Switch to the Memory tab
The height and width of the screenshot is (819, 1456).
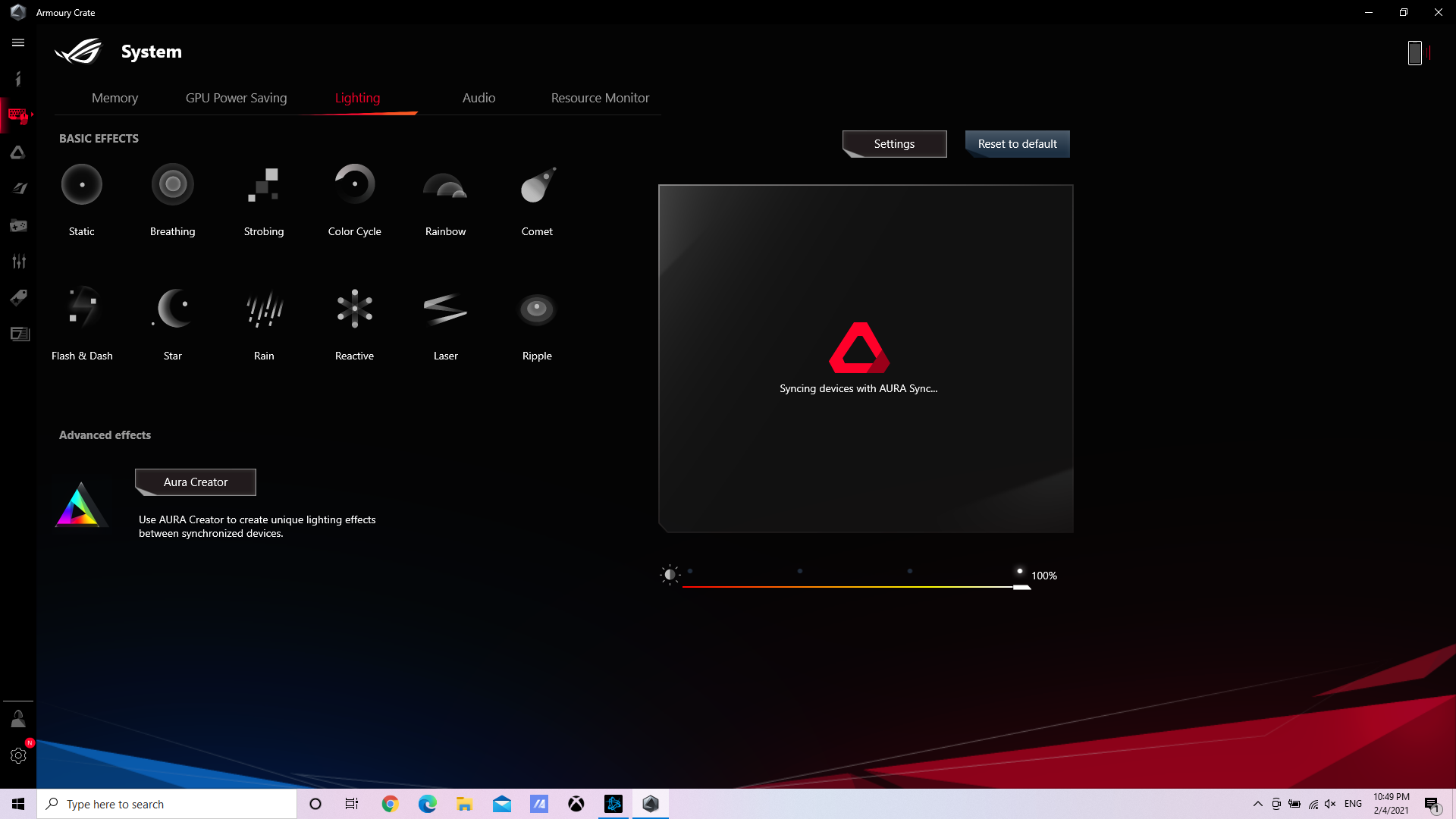tap(115, 98)
